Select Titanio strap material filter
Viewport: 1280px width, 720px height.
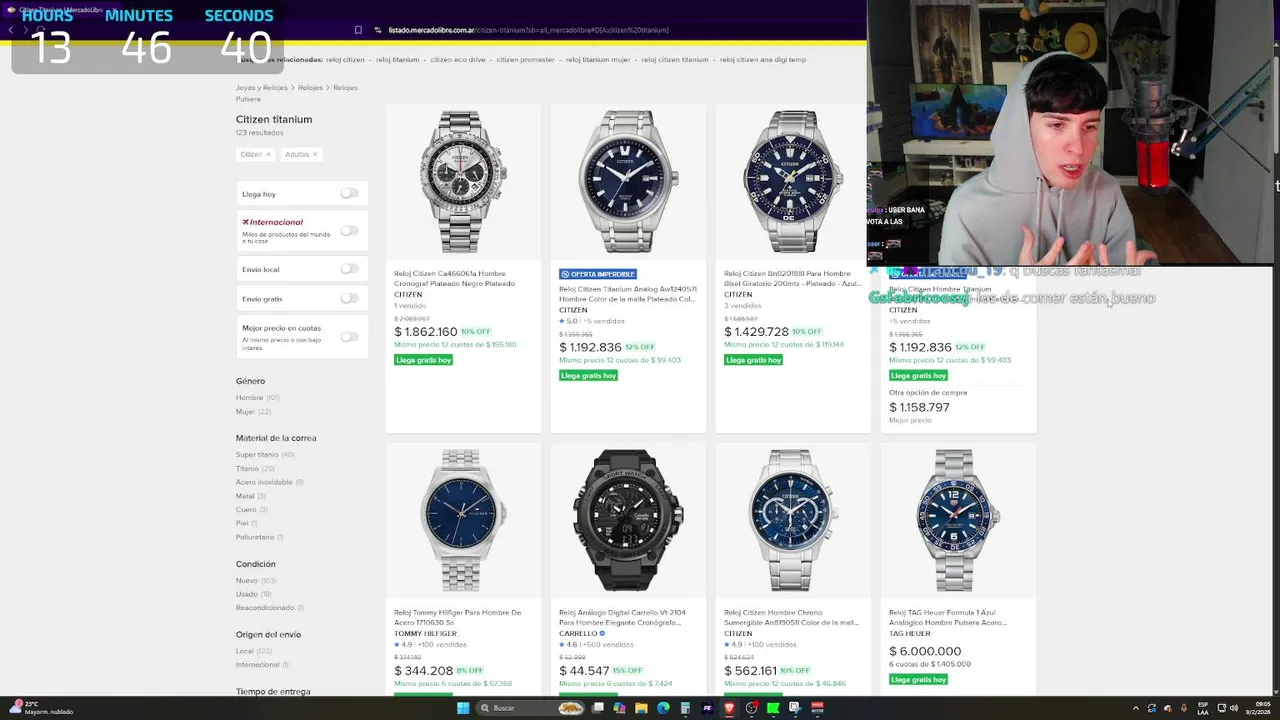(255, 468)
